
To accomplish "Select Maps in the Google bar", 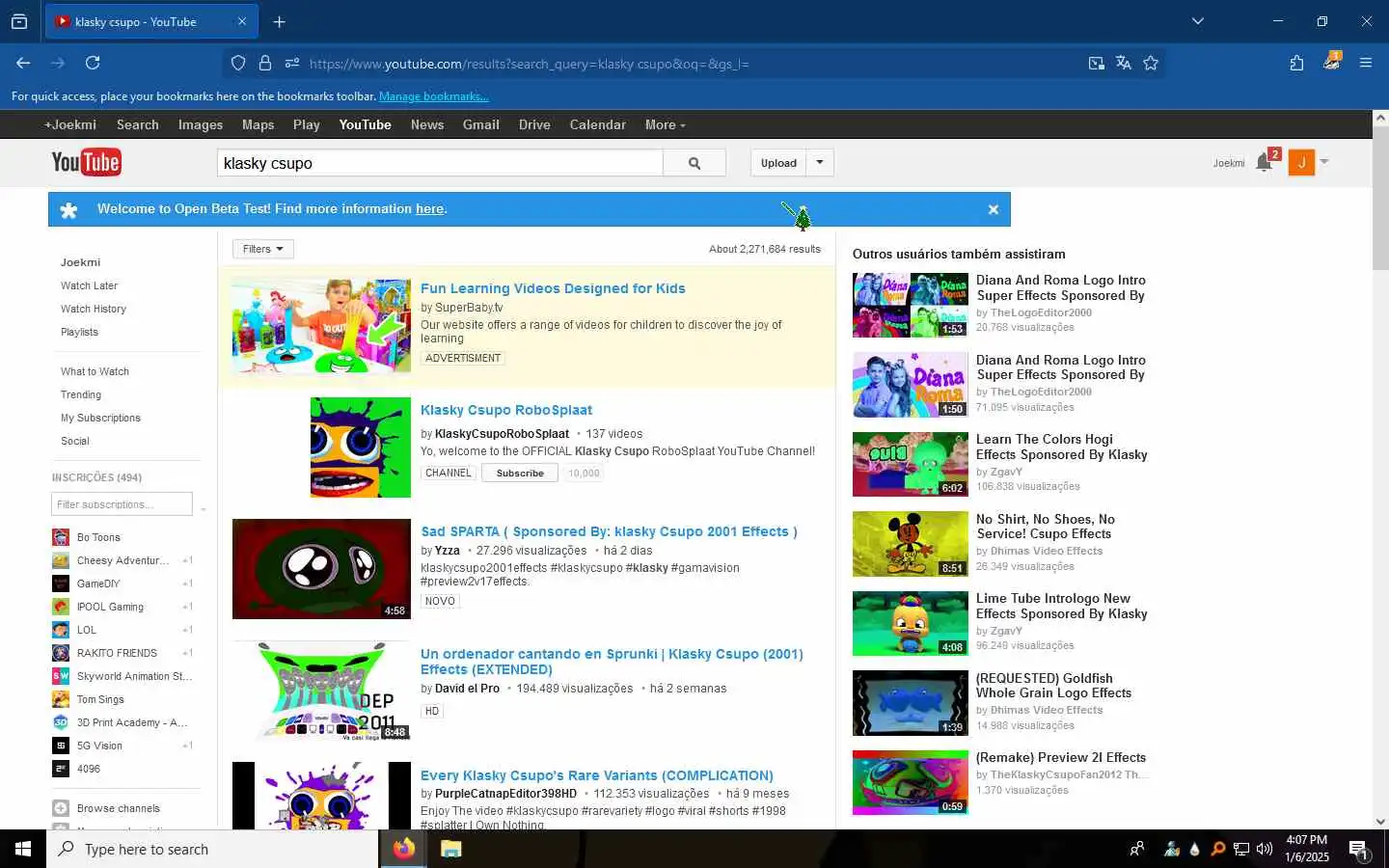I will (x=258, y=124).
